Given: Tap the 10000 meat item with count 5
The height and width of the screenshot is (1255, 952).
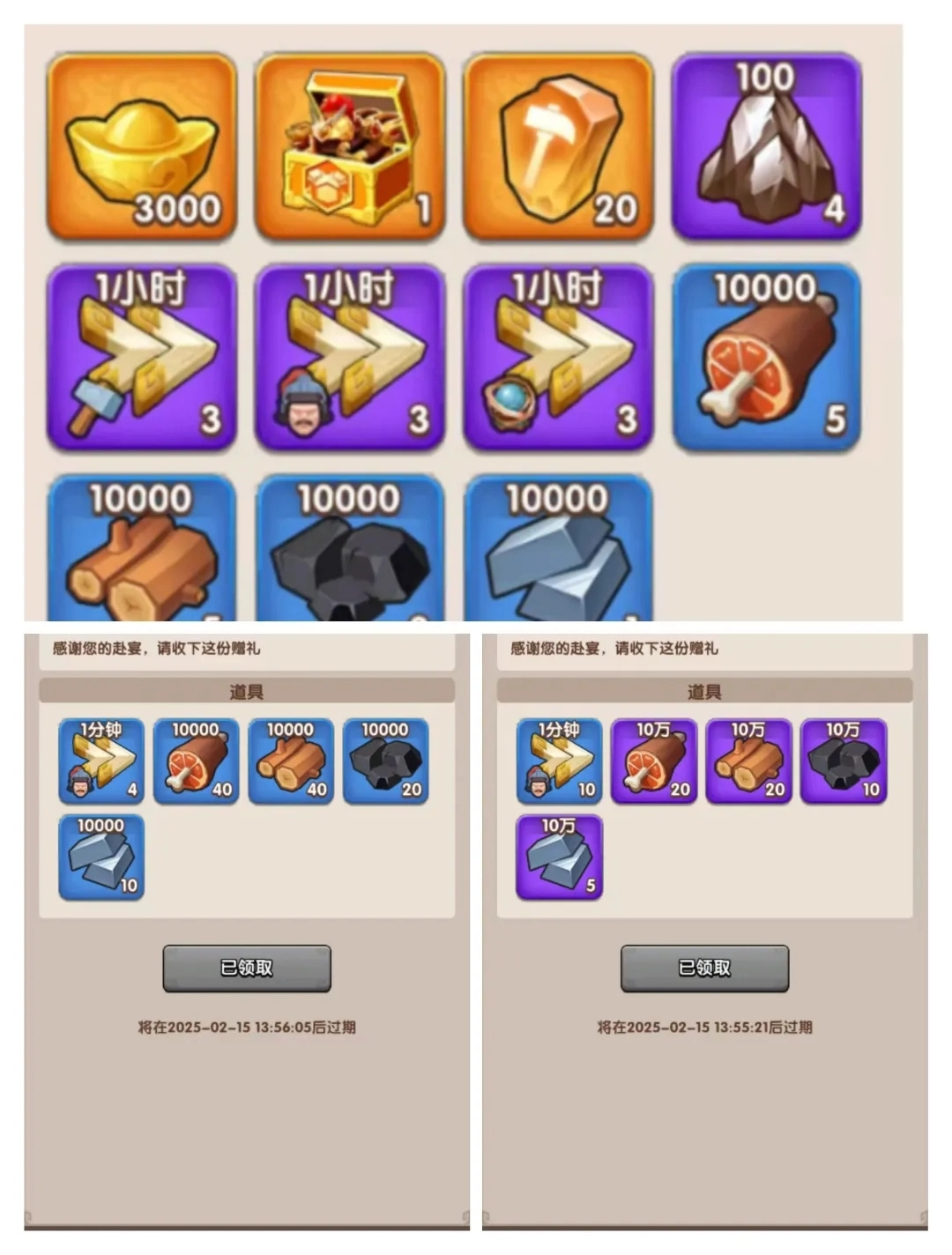Looking at the screenshot, I should coord(766,357).
